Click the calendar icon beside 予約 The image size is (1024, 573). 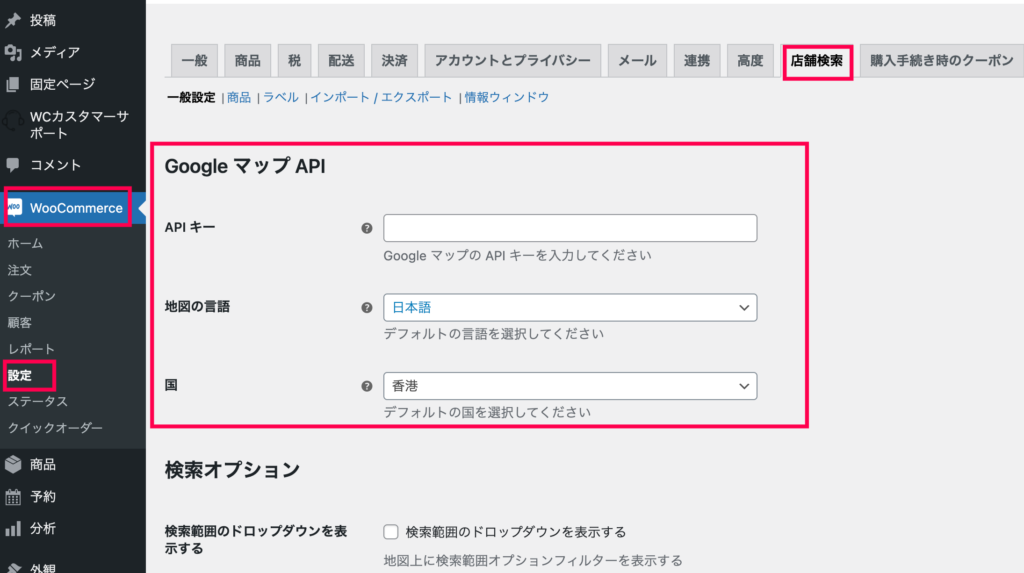[x=13, y=497]
